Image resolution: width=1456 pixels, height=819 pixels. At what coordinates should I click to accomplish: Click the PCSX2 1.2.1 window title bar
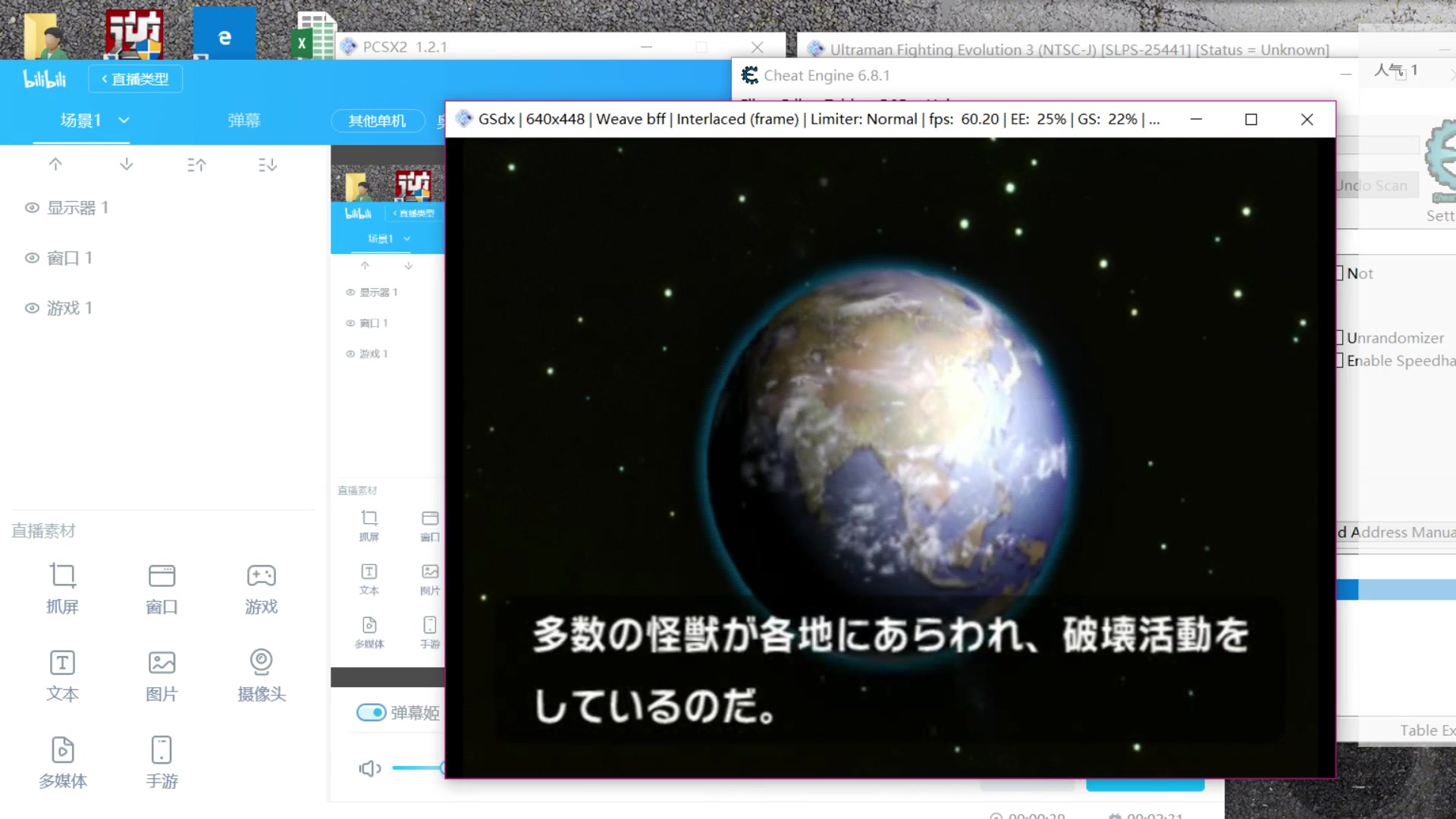click(x=561, y=46)
